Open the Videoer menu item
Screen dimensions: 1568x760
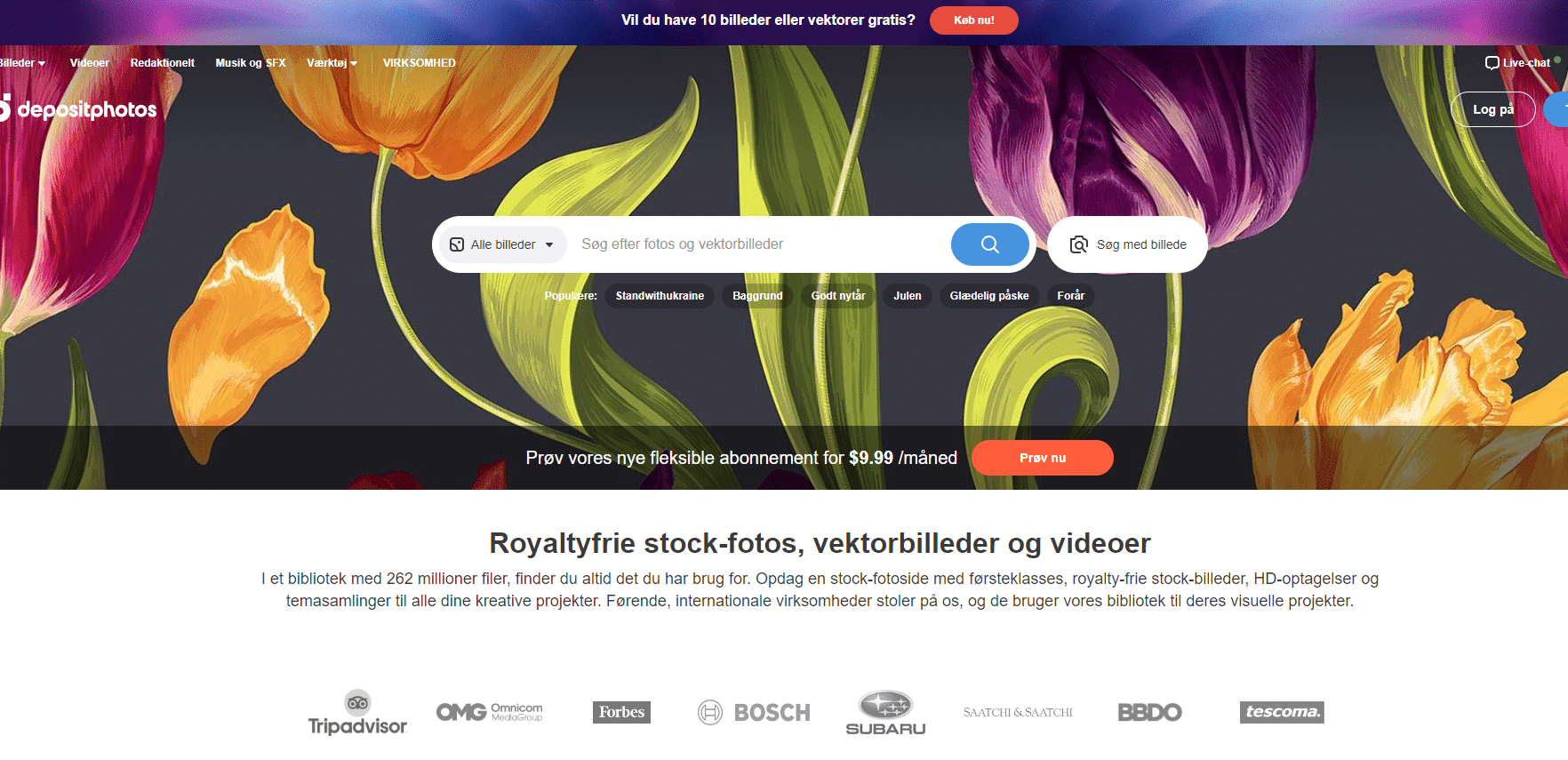pos(90,63)
